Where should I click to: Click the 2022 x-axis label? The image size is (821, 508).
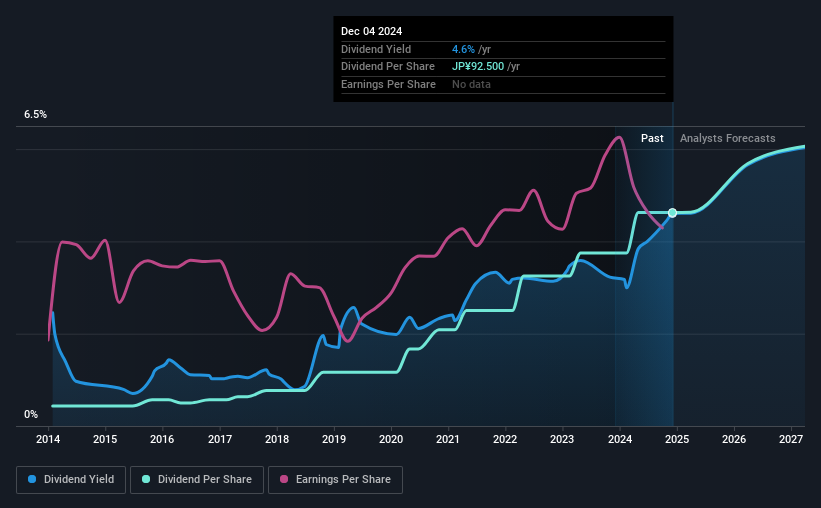pyautogui.click(x=505, y=439)
